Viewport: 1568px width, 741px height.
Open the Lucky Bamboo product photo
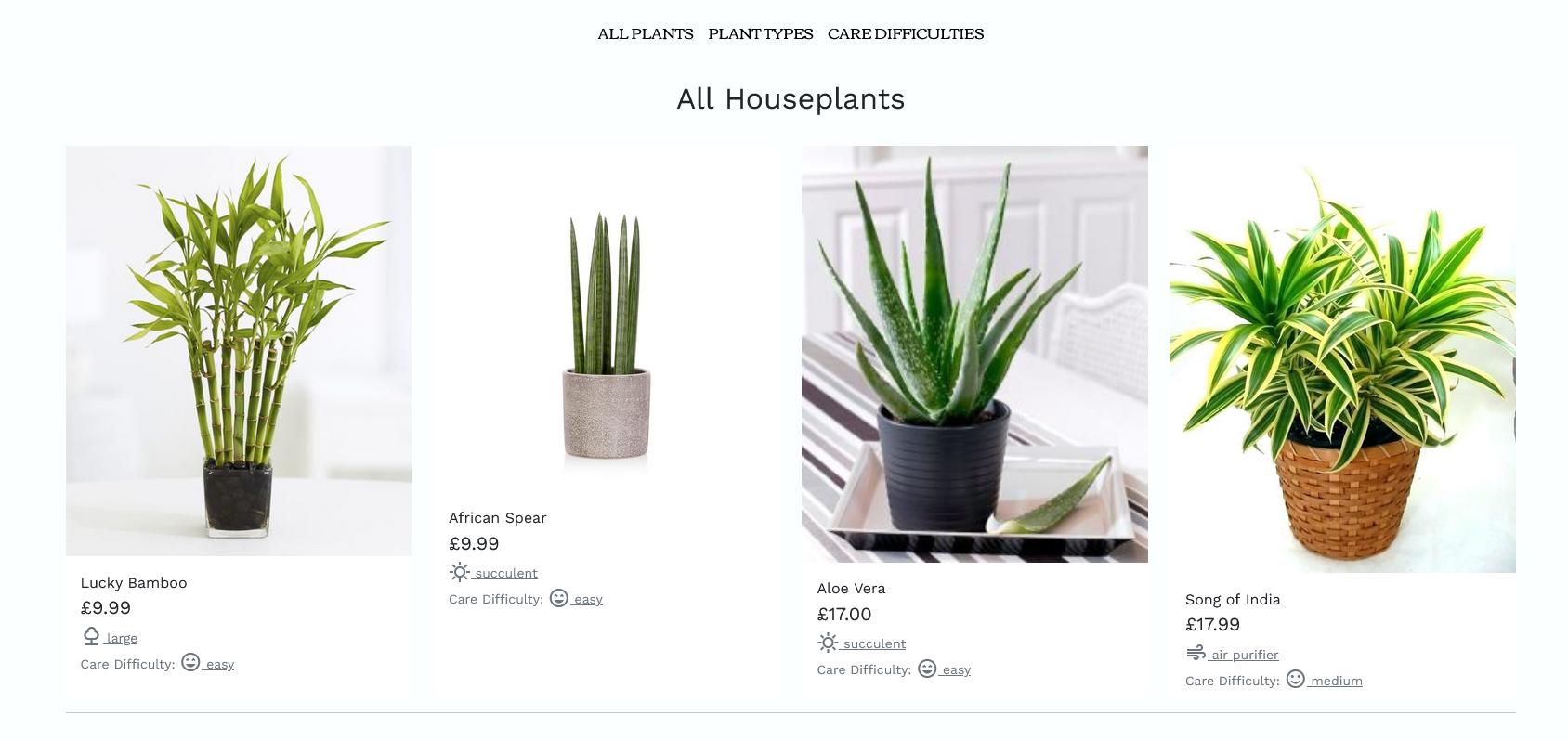tap(239, 351)
